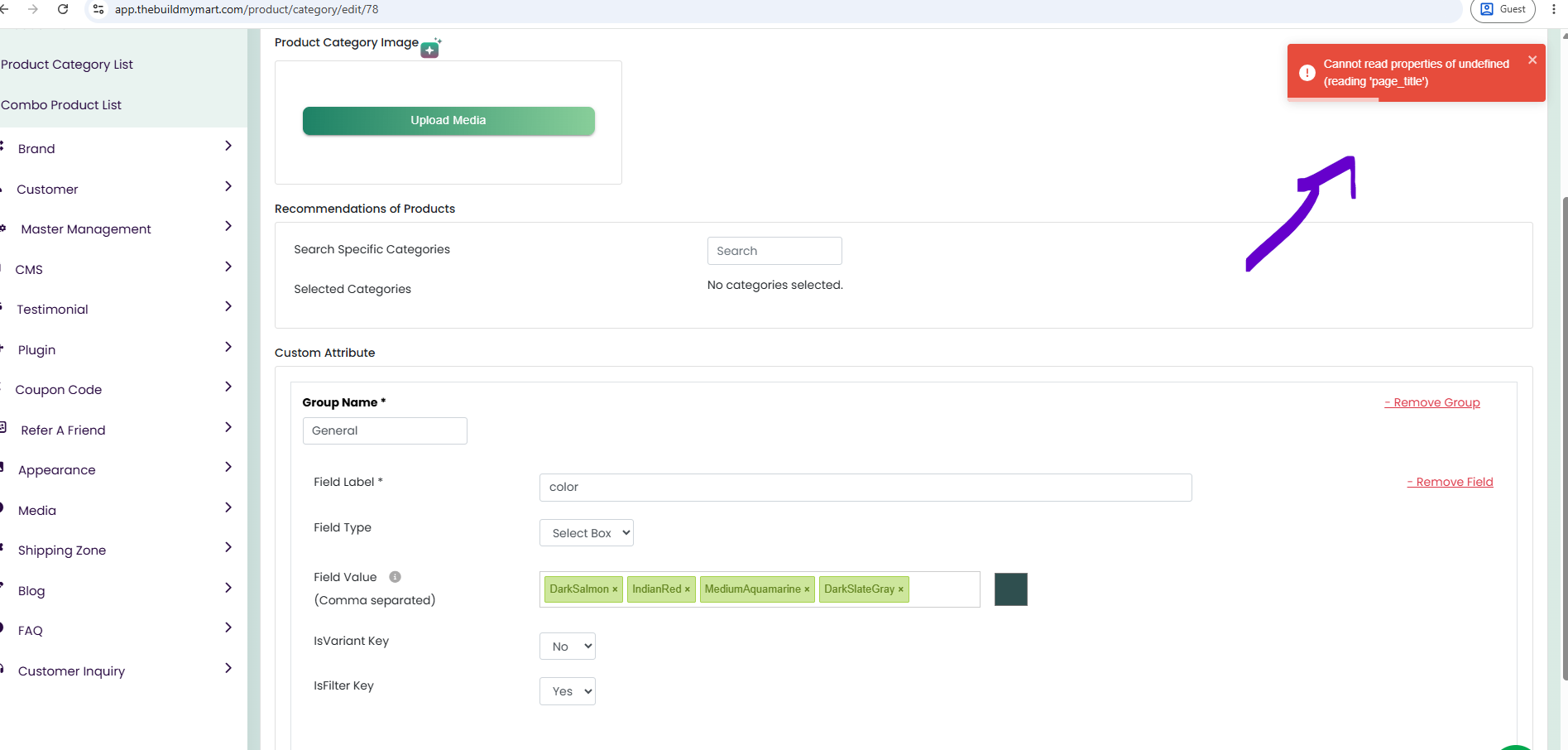Open the Plugin sidebar menu
The width and height of the screenshot is (1568, 750).
(x=37, y=350)
